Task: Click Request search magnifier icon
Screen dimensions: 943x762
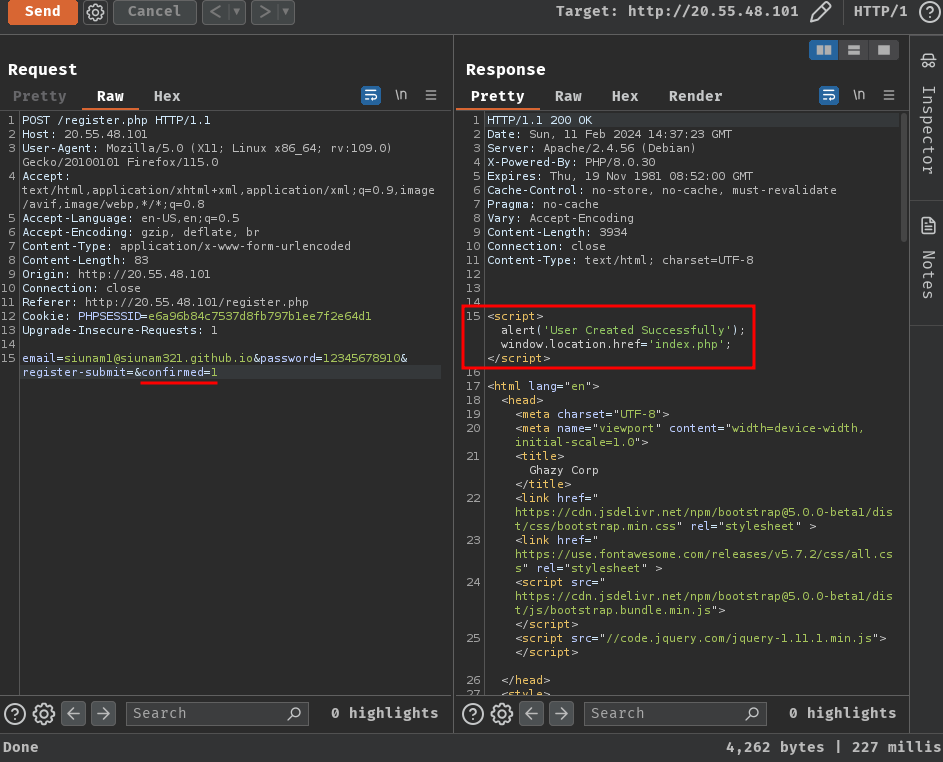Action: pos(294,714)
